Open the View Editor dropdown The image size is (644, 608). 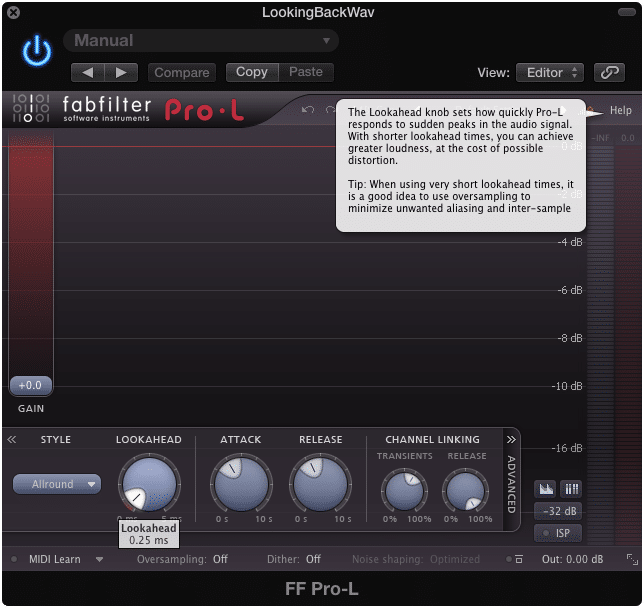click(550, 73)
